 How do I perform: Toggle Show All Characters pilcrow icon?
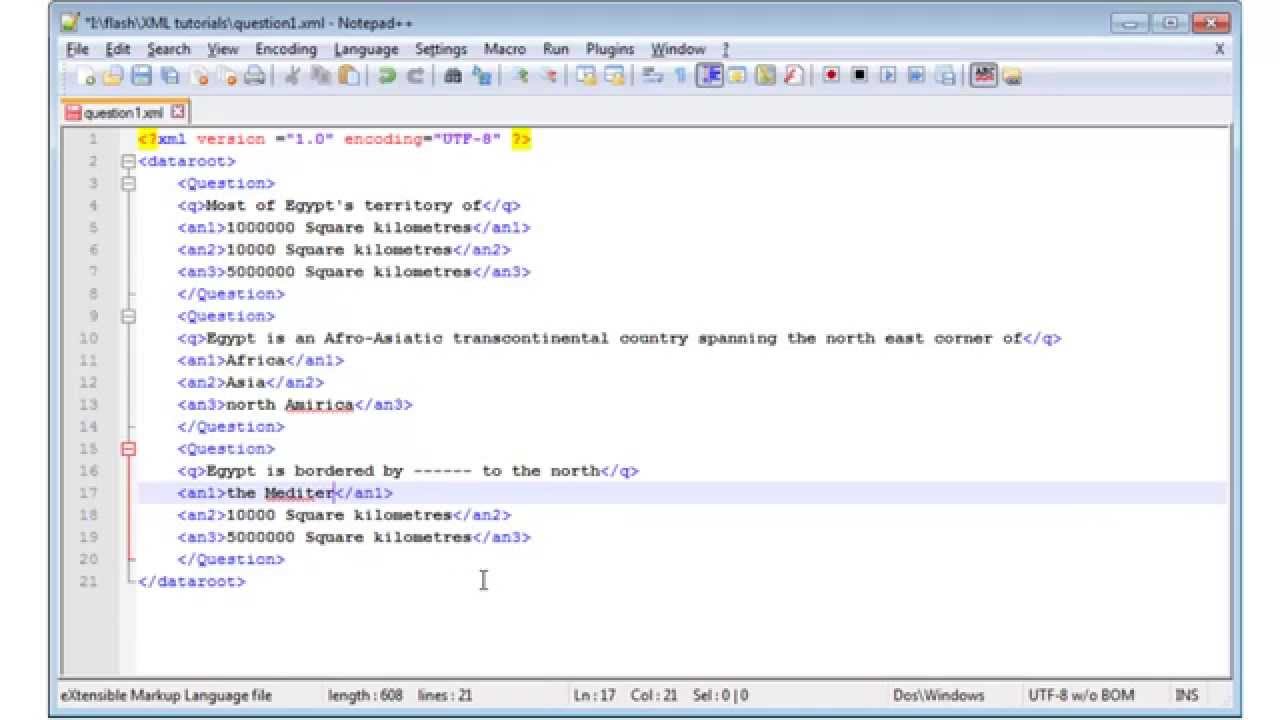[680, 76]
